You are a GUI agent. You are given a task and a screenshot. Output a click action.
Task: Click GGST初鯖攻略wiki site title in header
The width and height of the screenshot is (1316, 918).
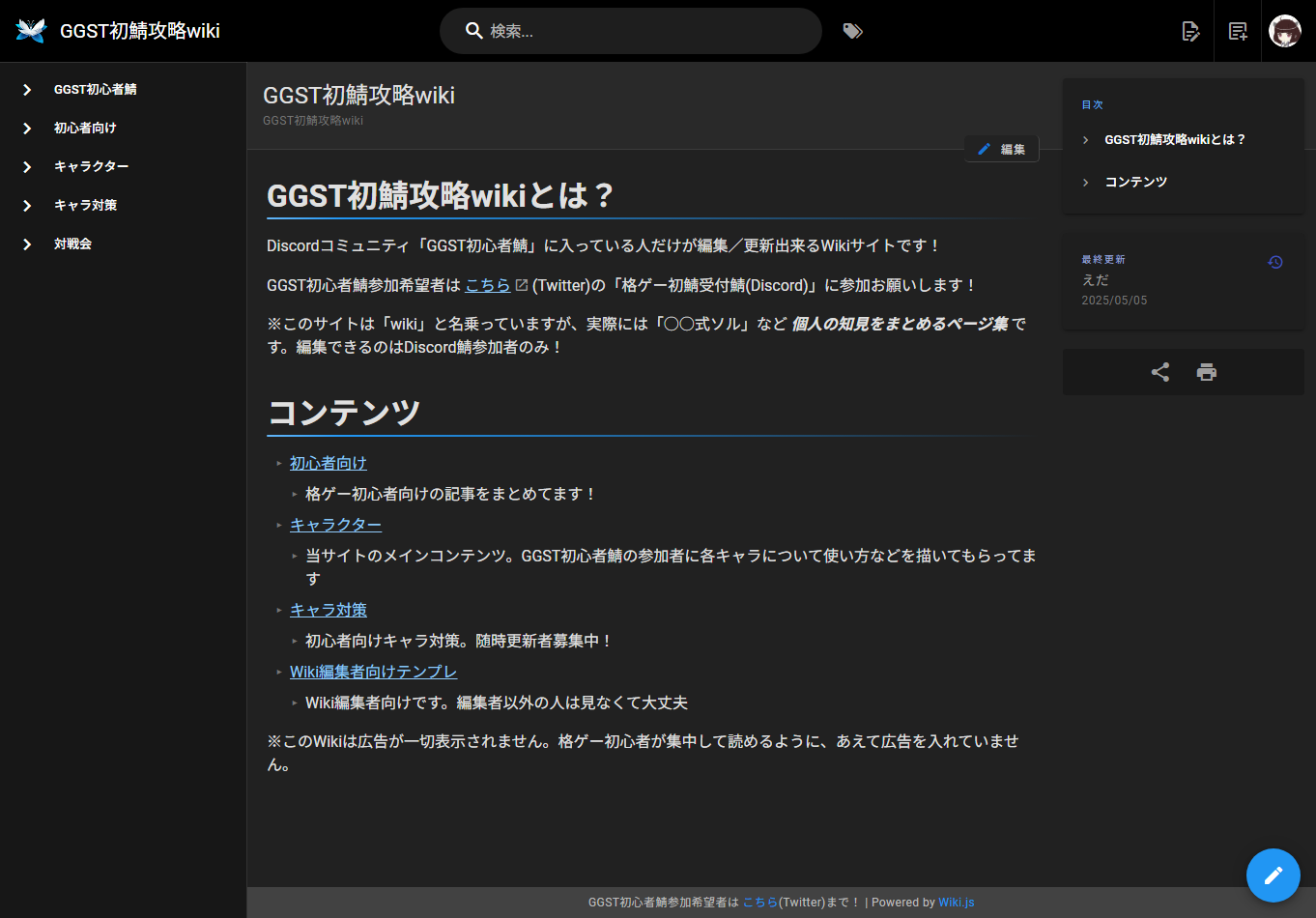pos(140,31)
